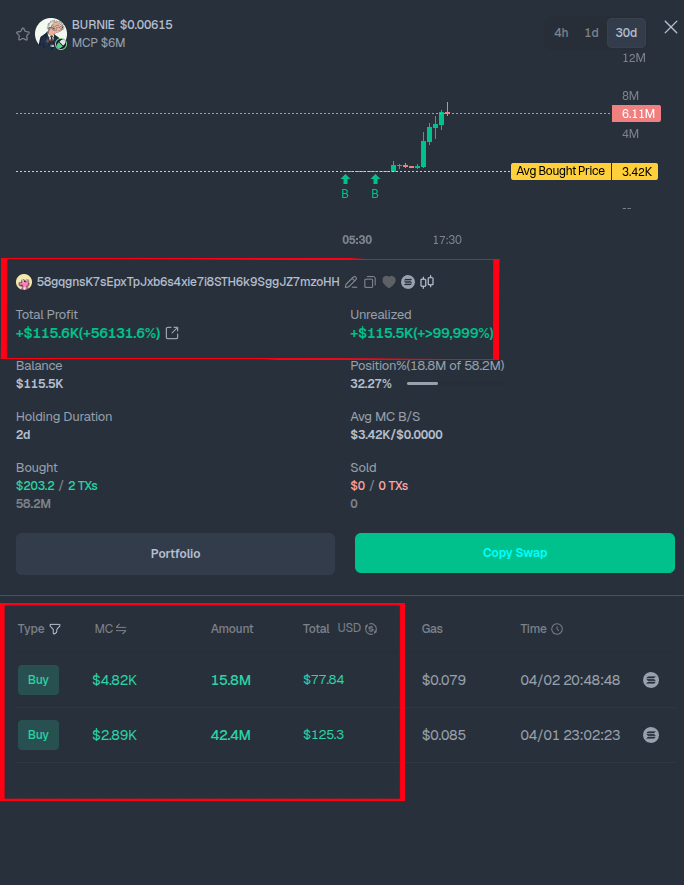Toggle MC/price column swap icon
Viewport: 684px width, 885px height.
click(121, 629)
